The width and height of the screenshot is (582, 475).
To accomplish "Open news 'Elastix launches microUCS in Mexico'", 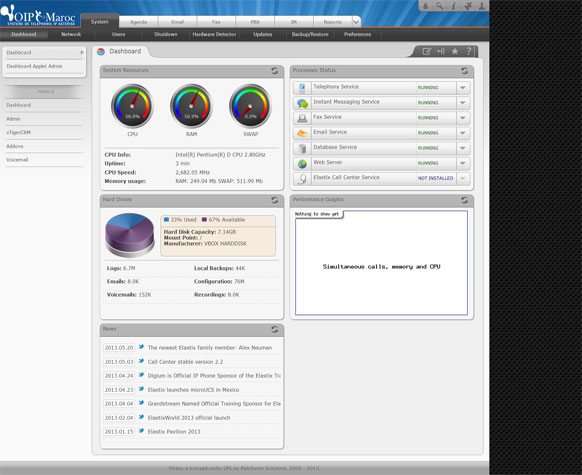I will coord(193,390).
